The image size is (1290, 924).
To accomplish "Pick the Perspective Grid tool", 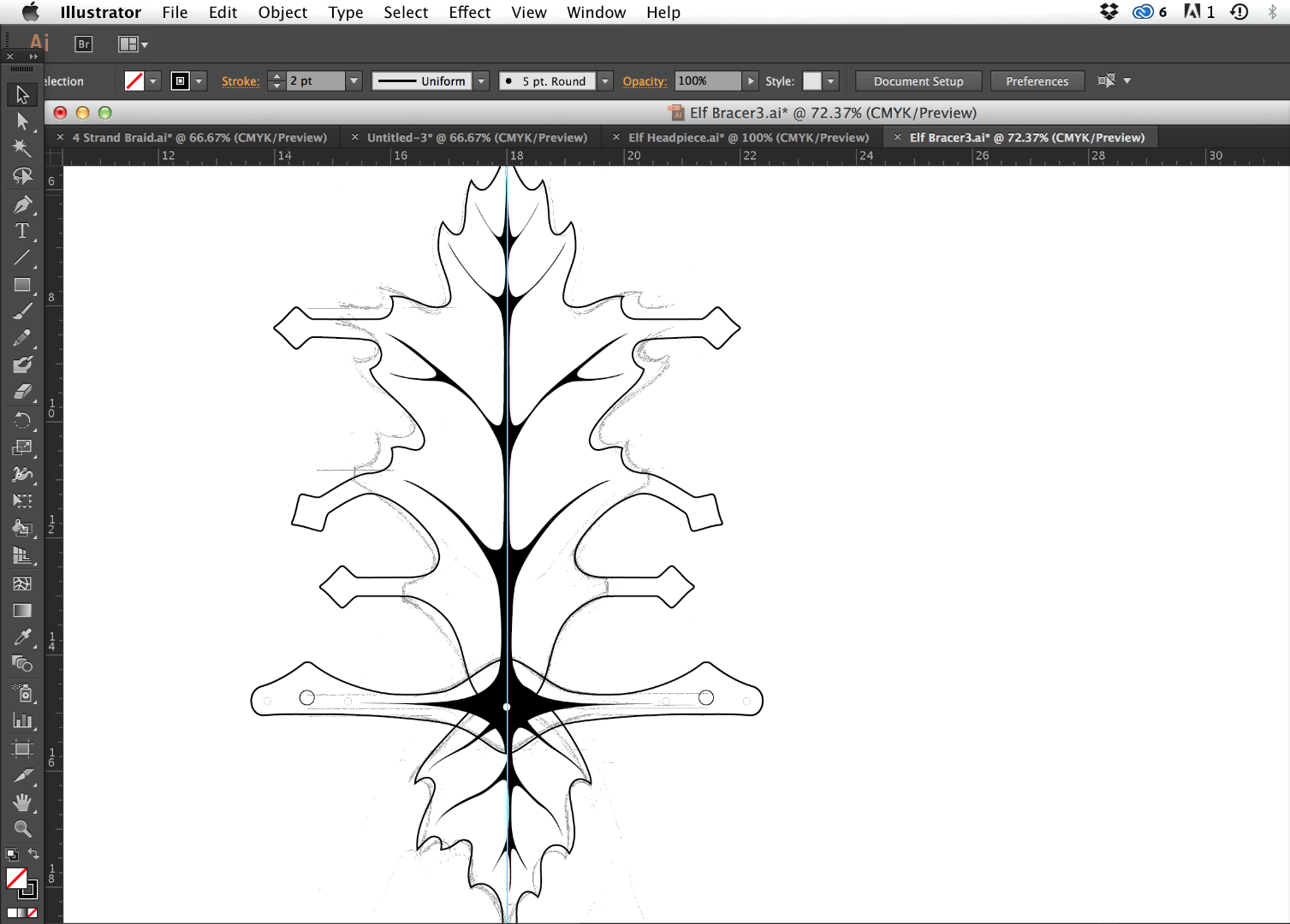I will (22, 556).
